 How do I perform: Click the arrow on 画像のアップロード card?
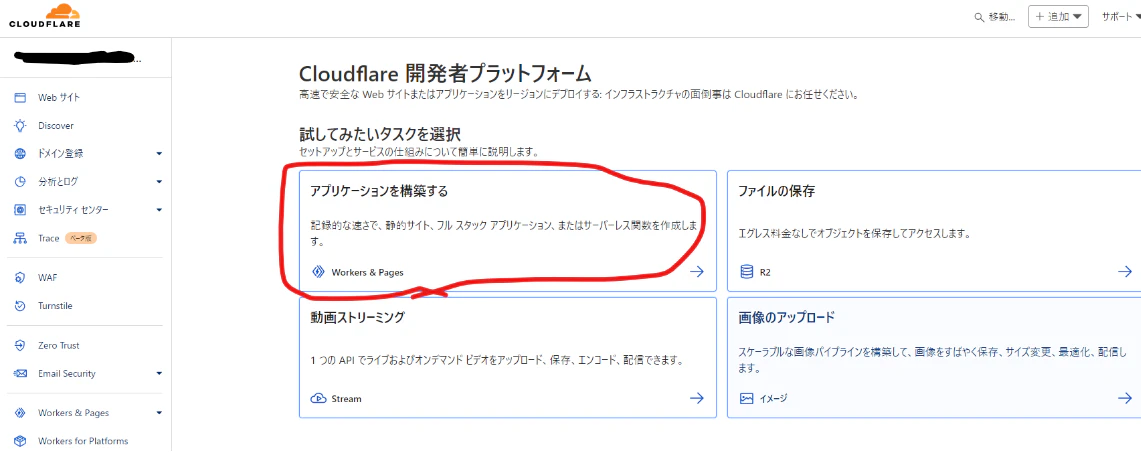click(1125, 398)
